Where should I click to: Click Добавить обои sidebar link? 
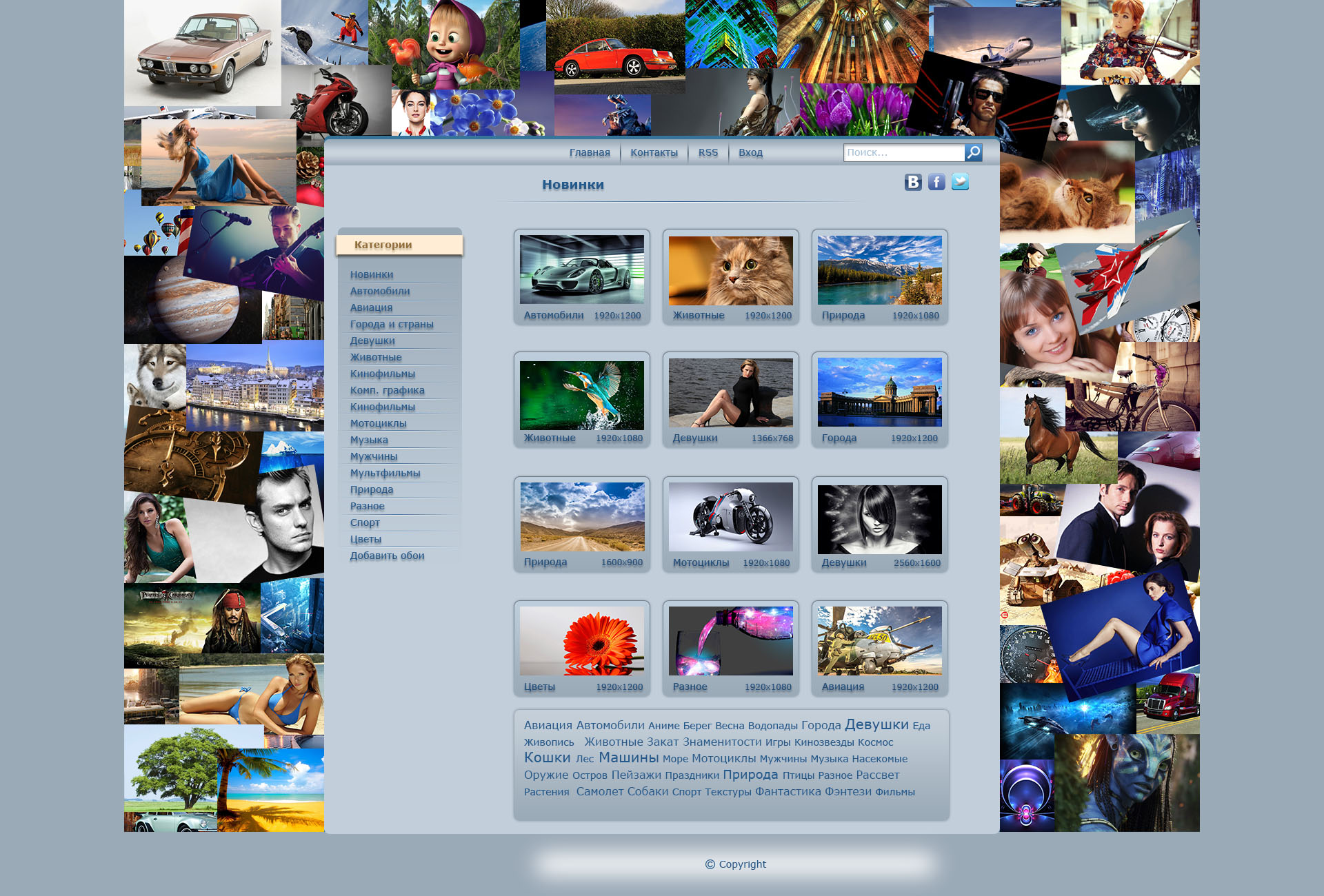coord(387,556)
